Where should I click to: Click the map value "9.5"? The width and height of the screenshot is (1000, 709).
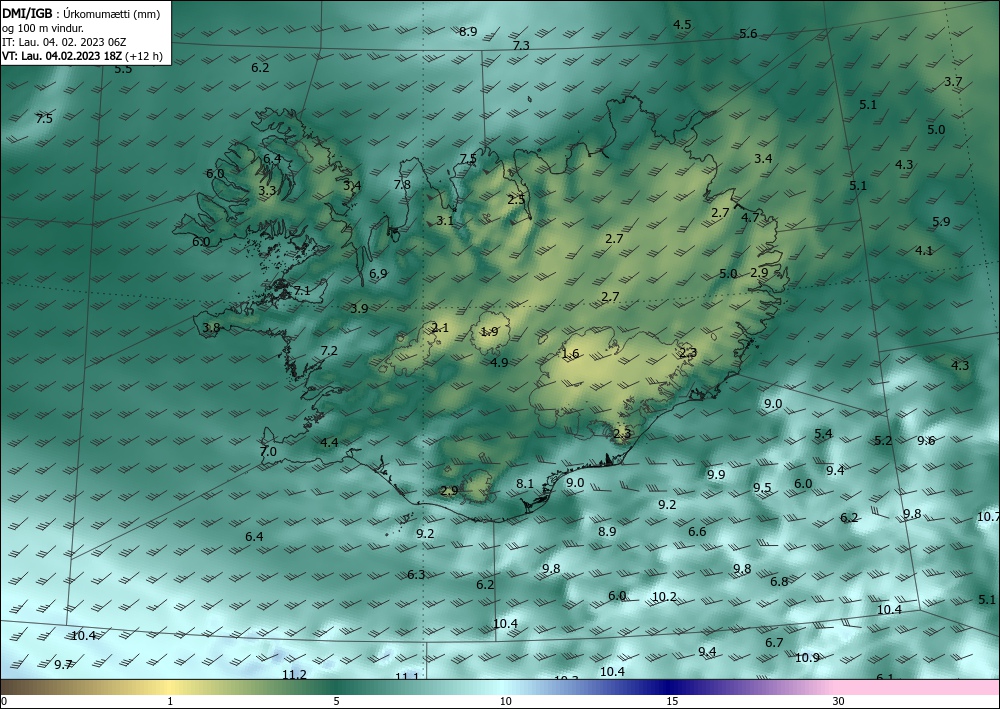[x=762, y=487]
